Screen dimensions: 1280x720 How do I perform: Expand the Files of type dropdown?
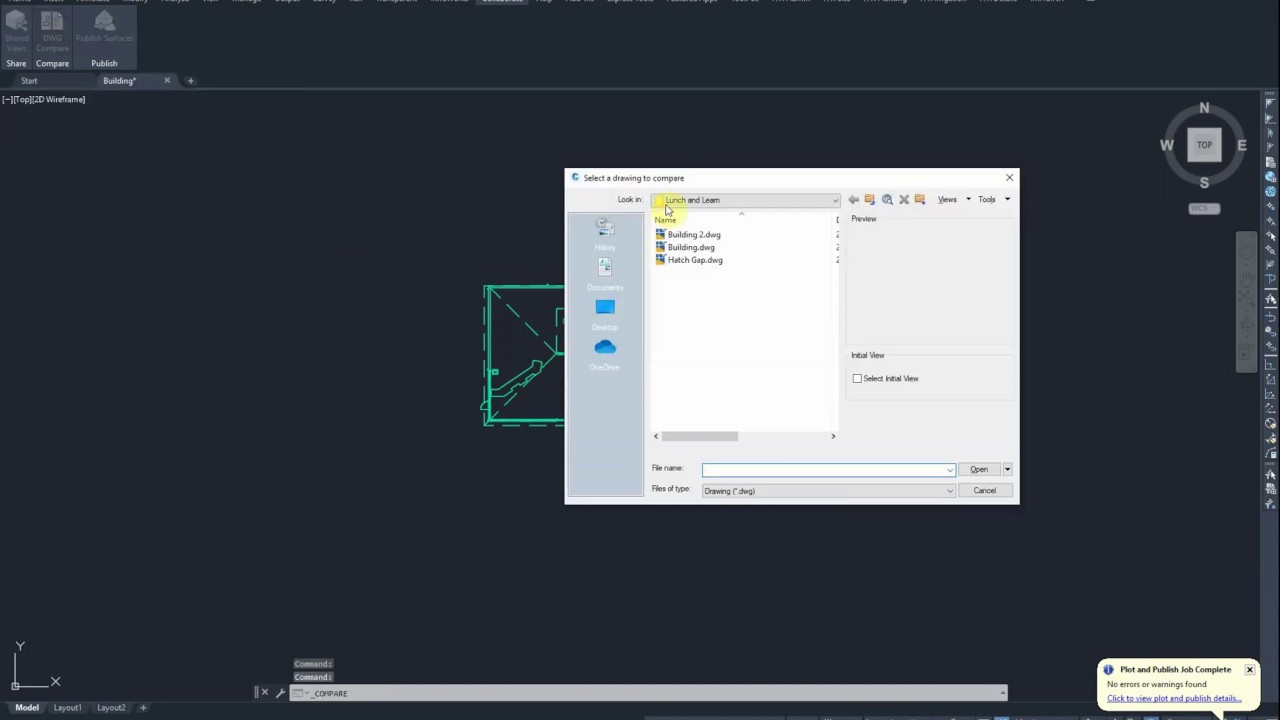[950, 491]
